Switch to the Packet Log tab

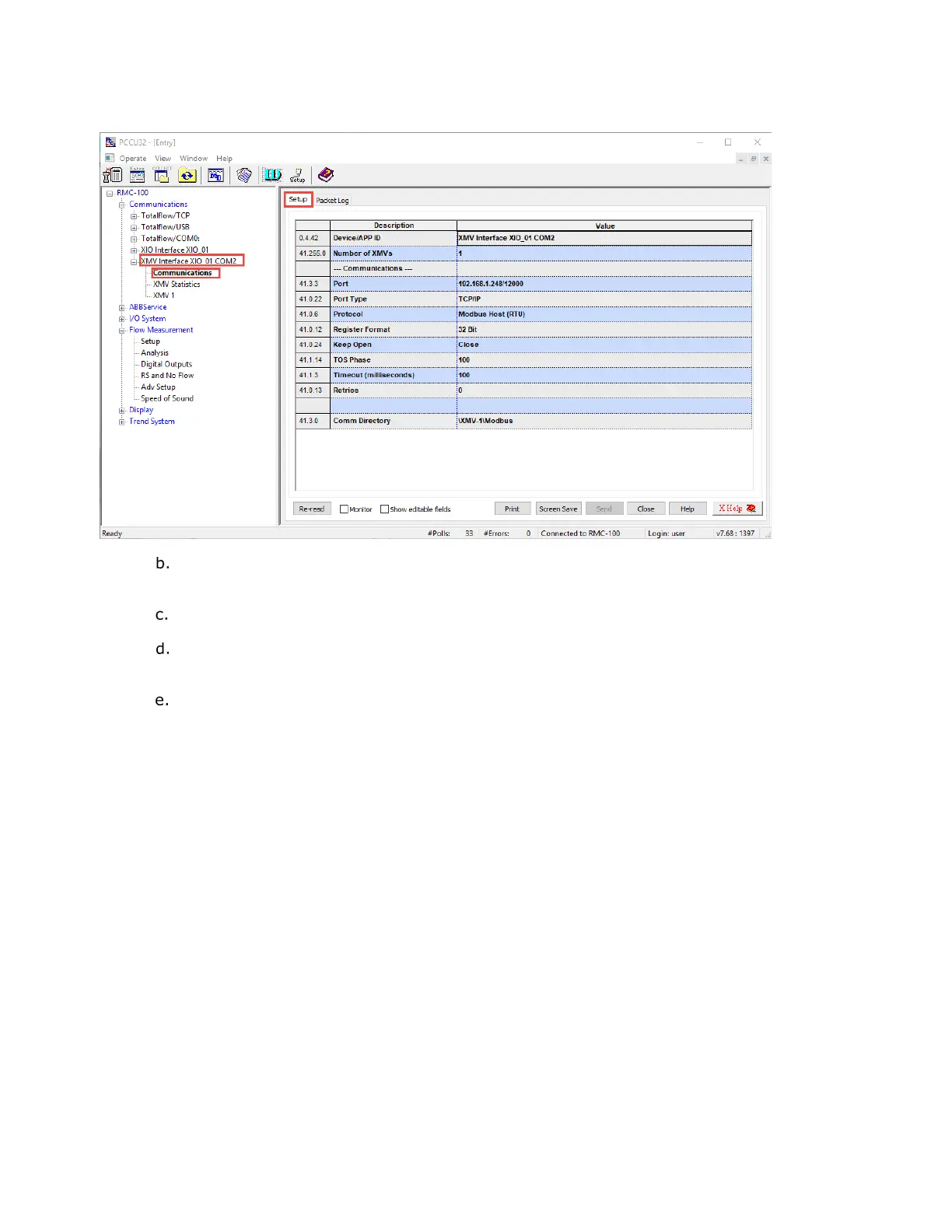pos(332,201)
